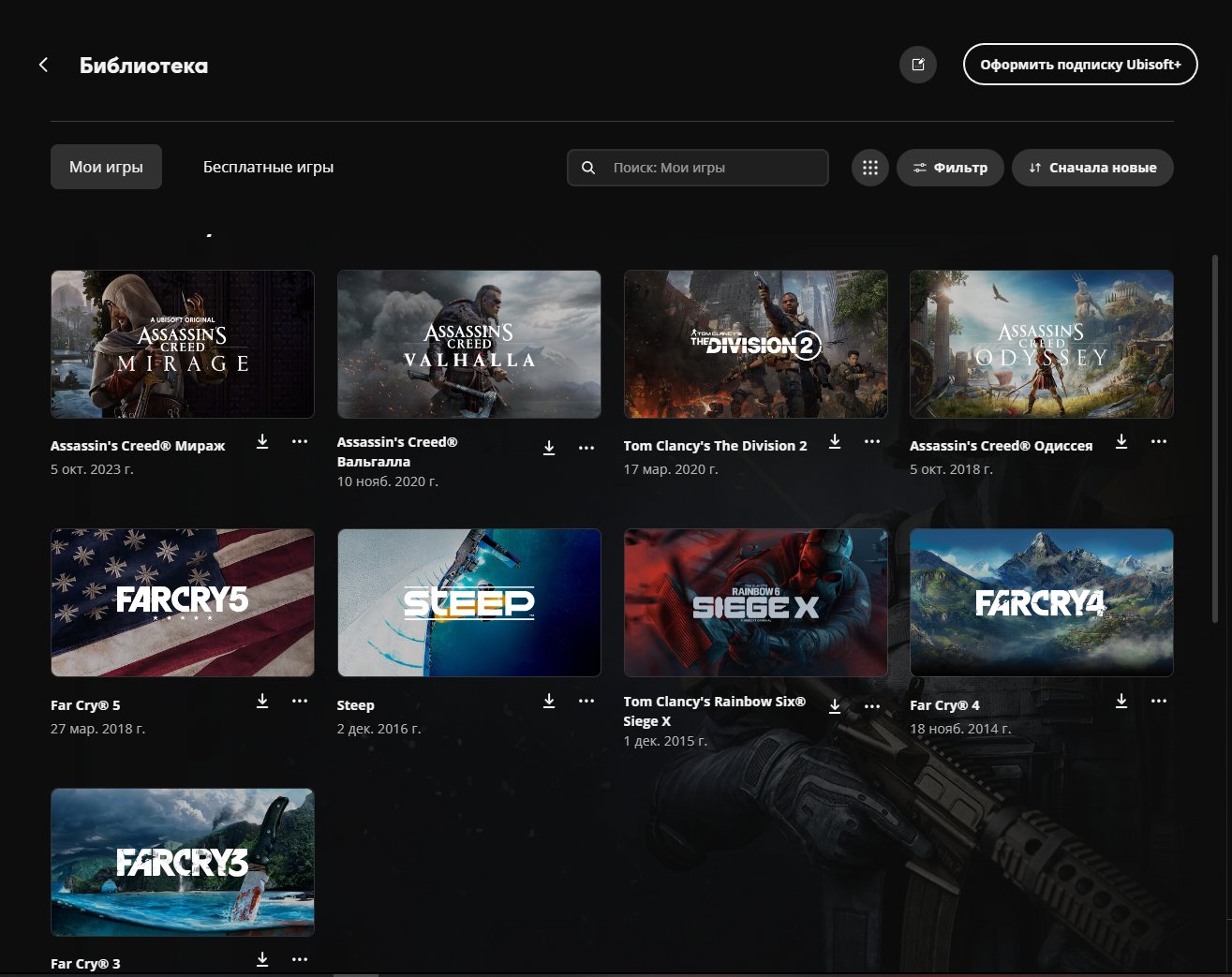Click the Far Cry® 3 title text
1232x977 pixels.
pos(85,964)
